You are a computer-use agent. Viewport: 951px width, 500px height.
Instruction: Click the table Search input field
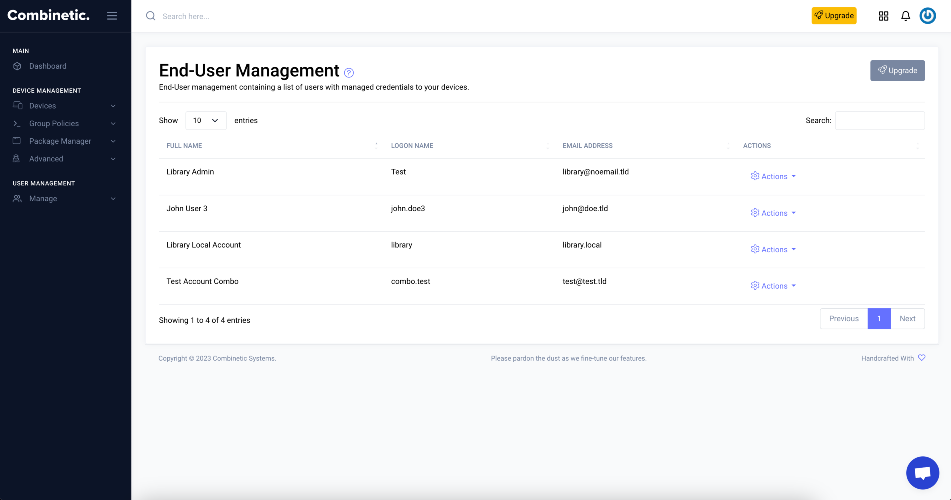[x=879, y=120]
